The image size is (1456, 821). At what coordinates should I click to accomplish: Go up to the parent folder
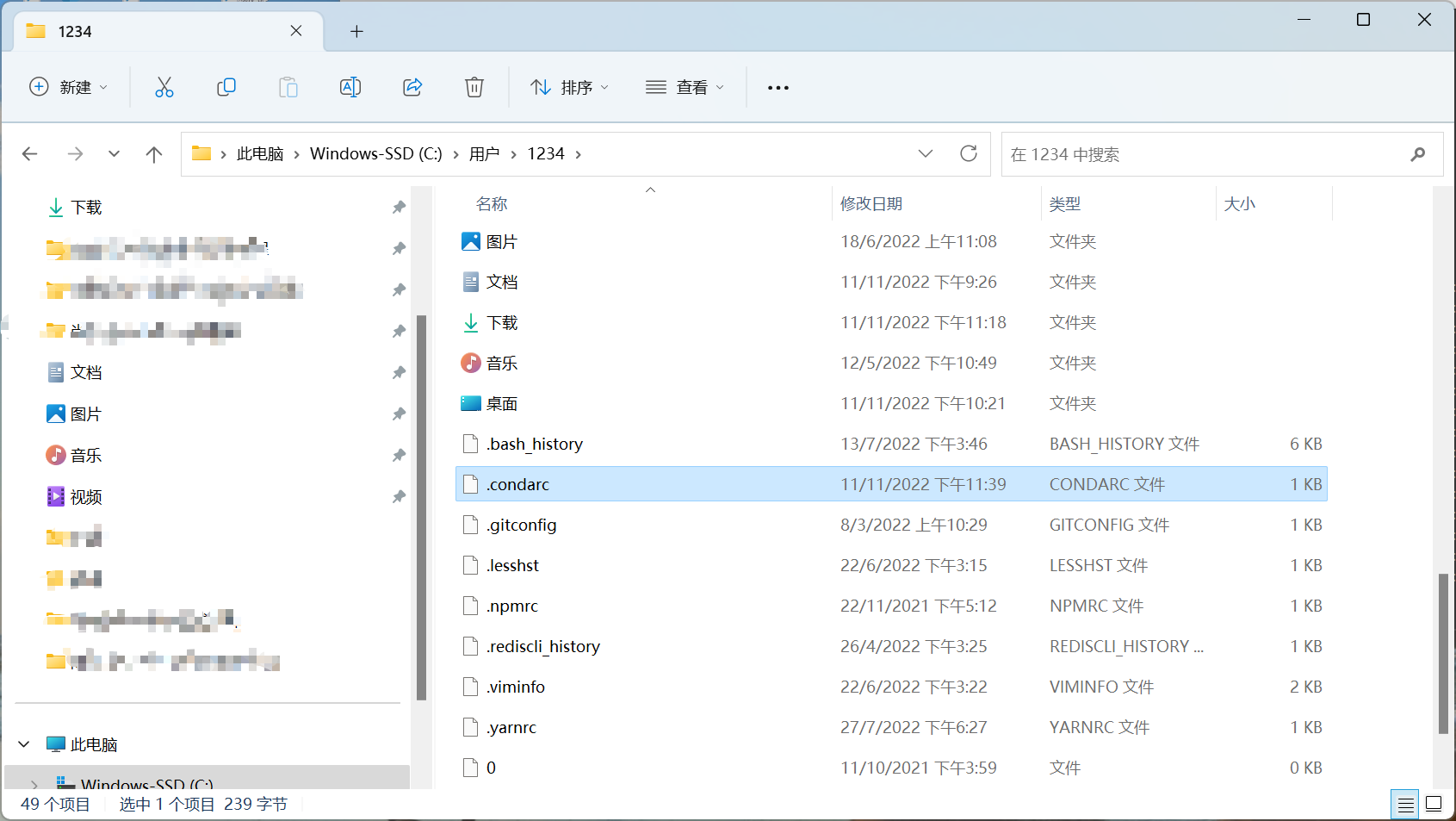click(x=153, y=153)
